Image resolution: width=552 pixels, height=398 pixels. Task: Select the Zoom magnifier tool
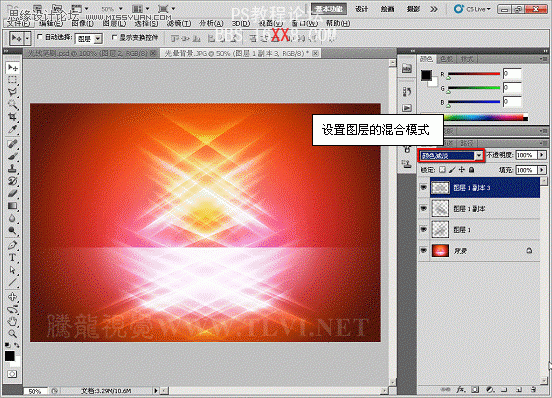pyautogui.click(x=13, y=333)
